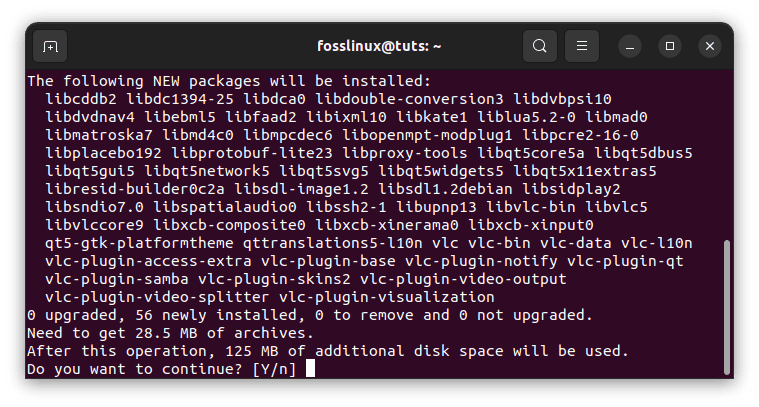Image resolution: width=759 pixels, height=407 pixels.
Task: Click on the vlc-plugin-visualization package name
Action: [x=387, y=297]
